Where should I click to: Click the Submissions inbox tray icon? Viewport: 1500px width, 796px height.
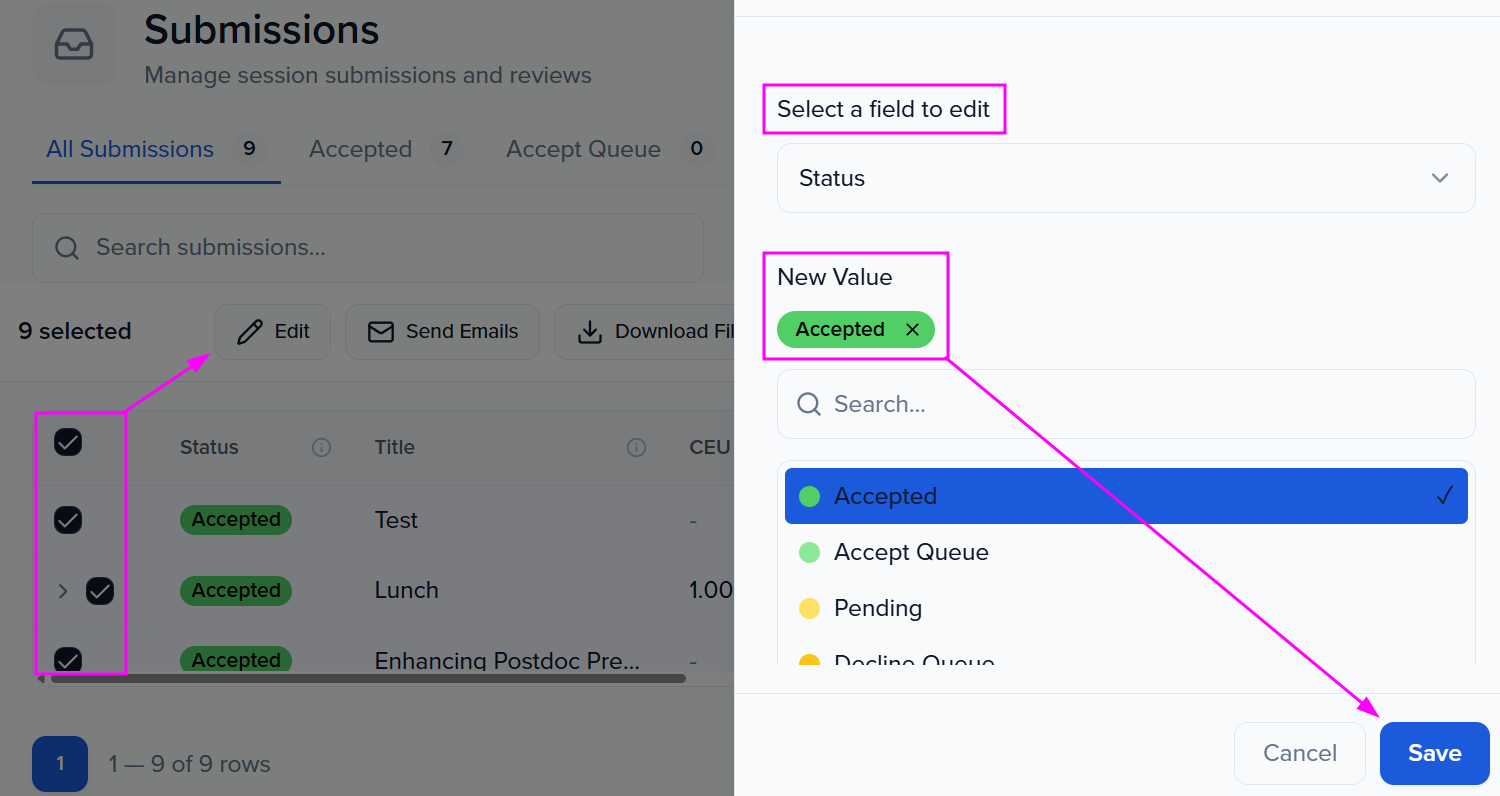(x=74, y=45)
